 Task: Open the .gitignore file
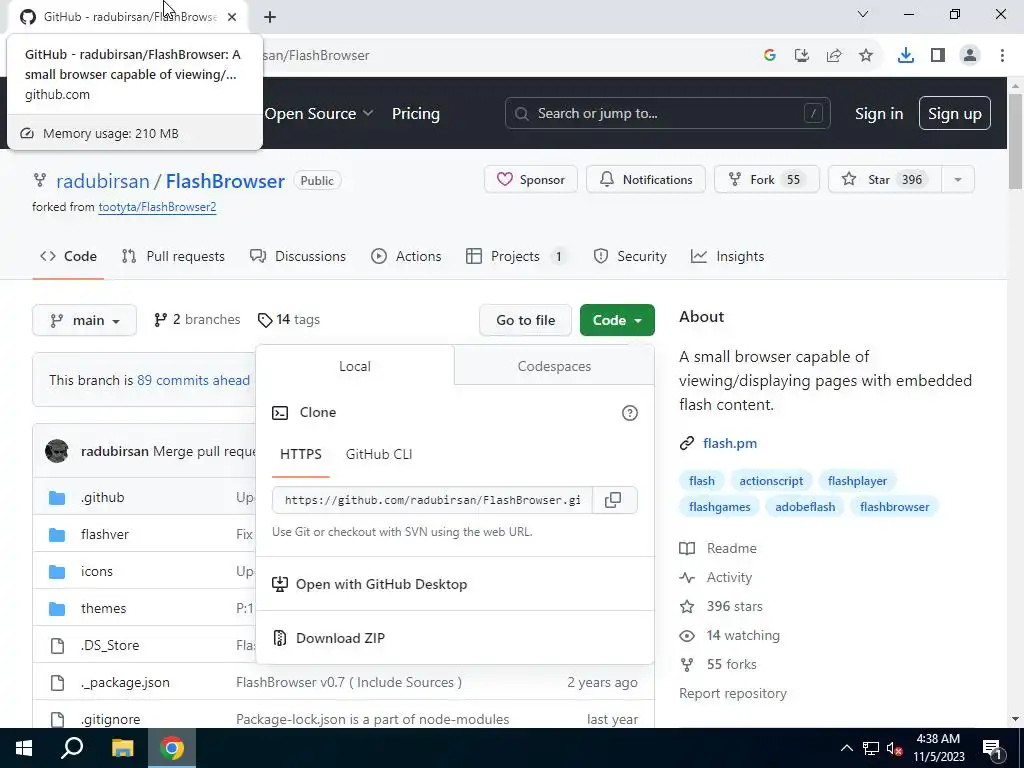pos(110,719)
